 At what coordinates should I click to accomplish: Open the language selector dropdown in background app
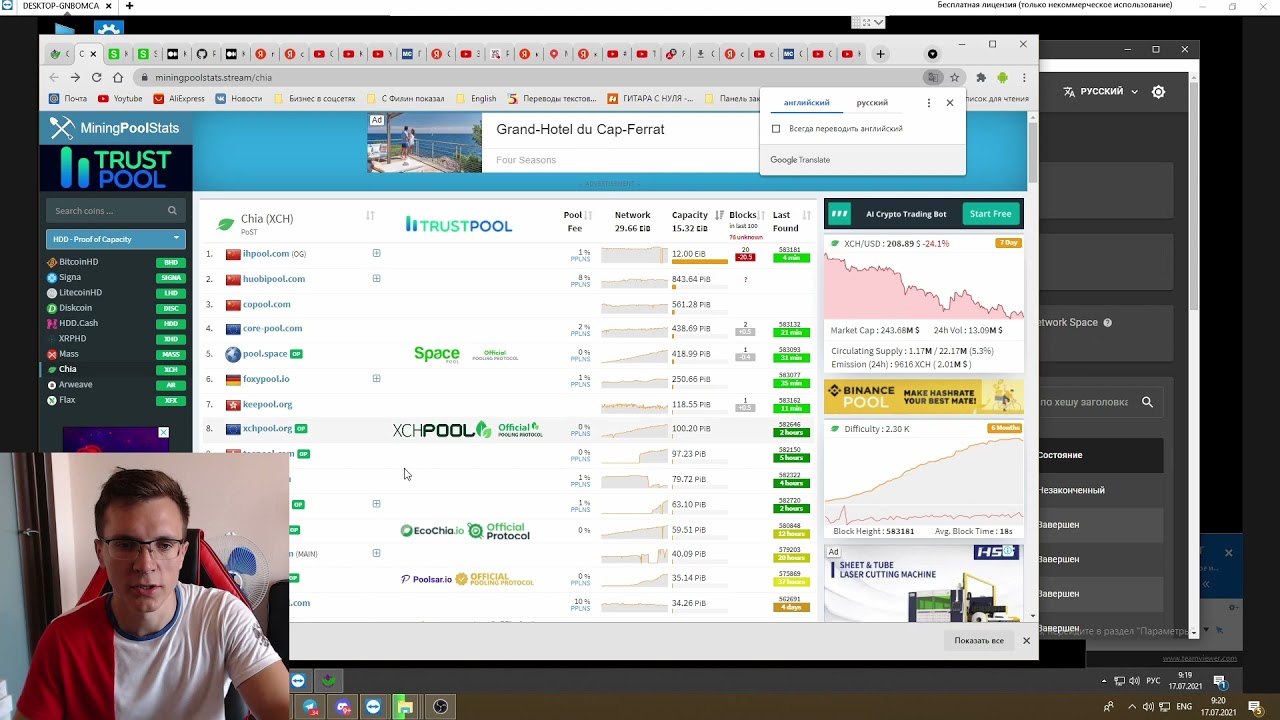tap(1101, 91)
